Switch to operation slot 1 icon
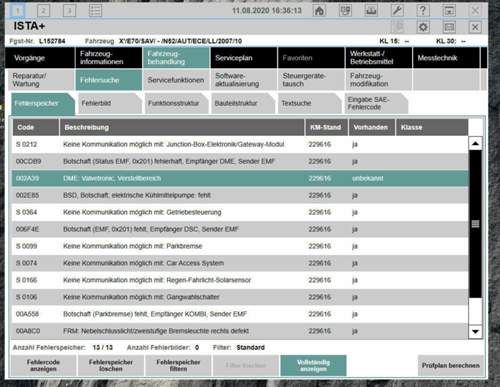Image resolution: width=500 pixels, height=387 pixels. point(18,10)
